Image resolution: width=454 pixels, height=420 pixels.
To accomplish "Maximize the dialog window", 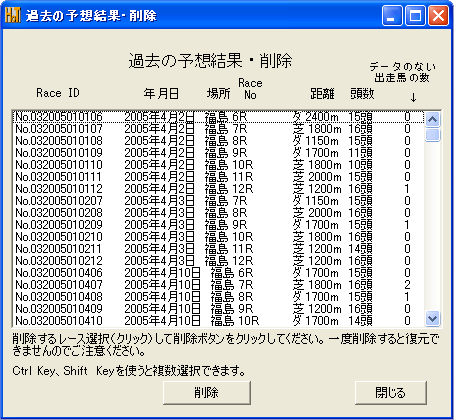I will 415,15.
